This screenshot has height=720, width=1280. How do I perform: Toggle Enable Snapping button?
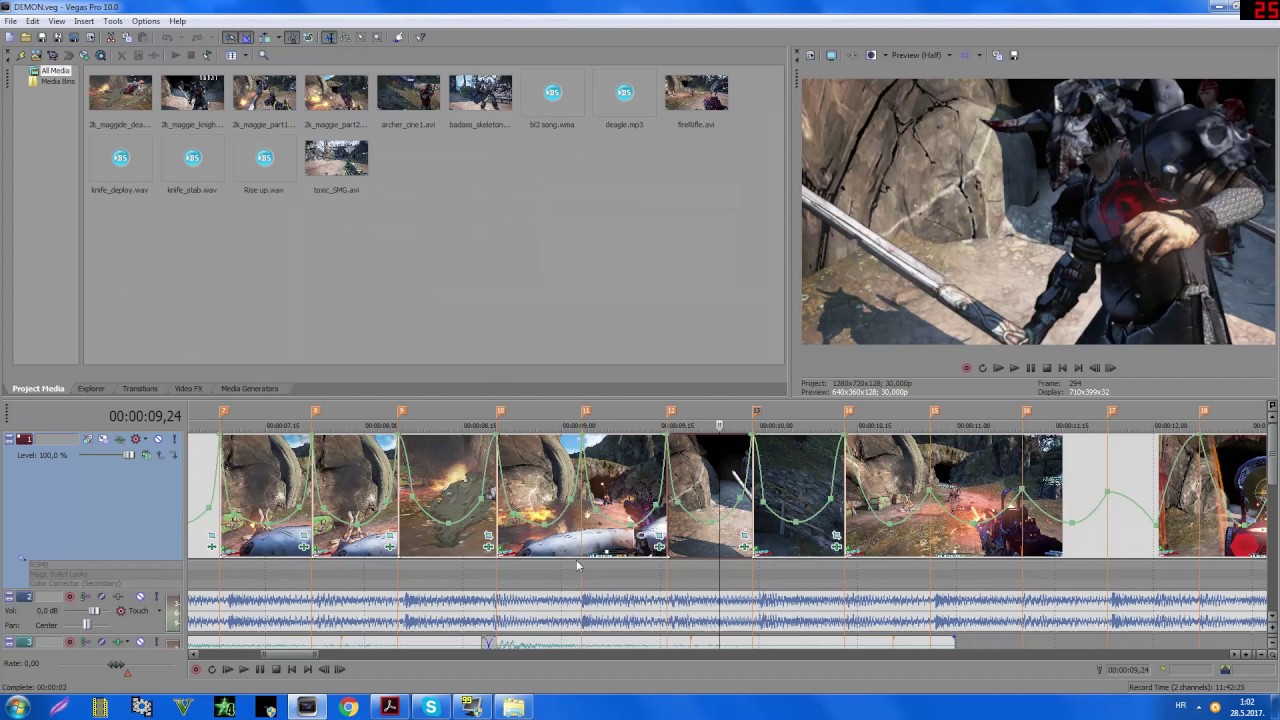pyautogui.click(x=230, y=37)
